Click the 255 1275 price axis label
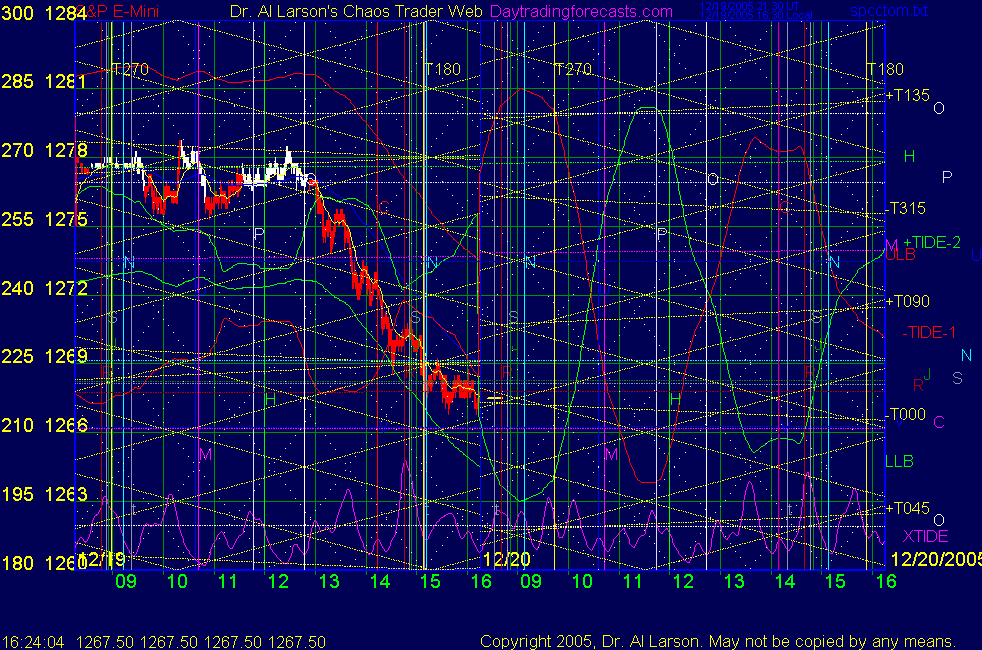Viewport: 982px width, 650px height. click(x=44, y=219)
